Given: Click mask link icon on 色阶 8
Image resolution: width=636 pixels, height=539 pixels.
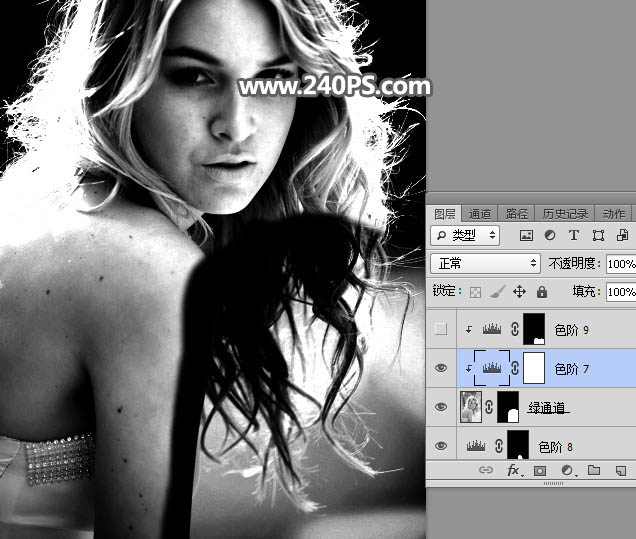Looking at the screenshot, I should pyautogui.click(x=499, y=446).
